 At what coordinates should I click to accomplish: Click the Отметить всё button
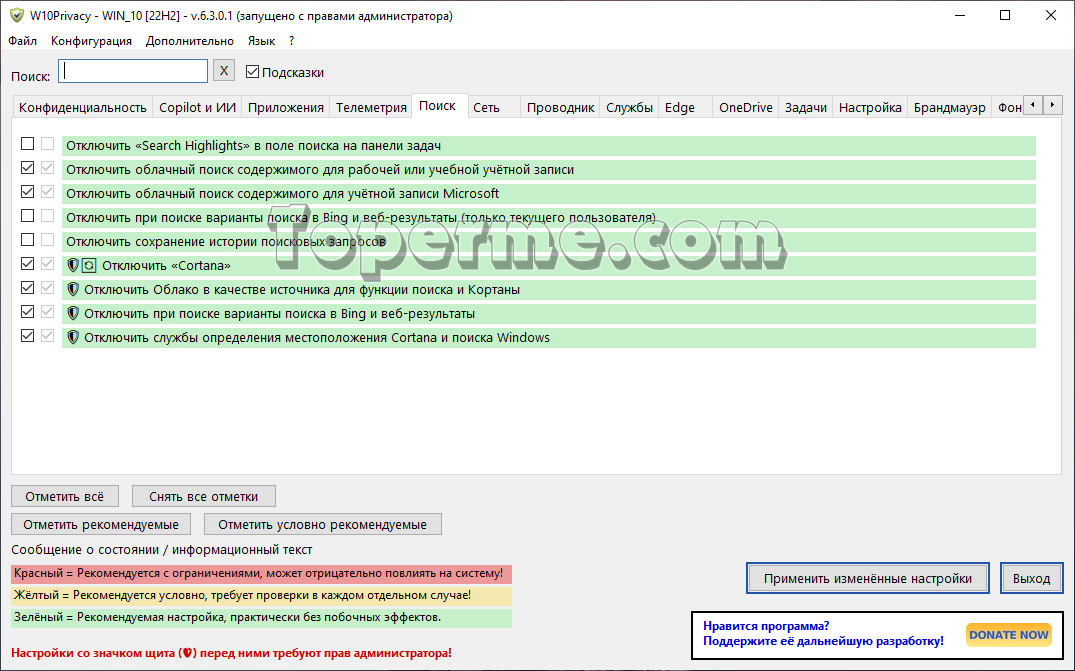tap(64, 496)
